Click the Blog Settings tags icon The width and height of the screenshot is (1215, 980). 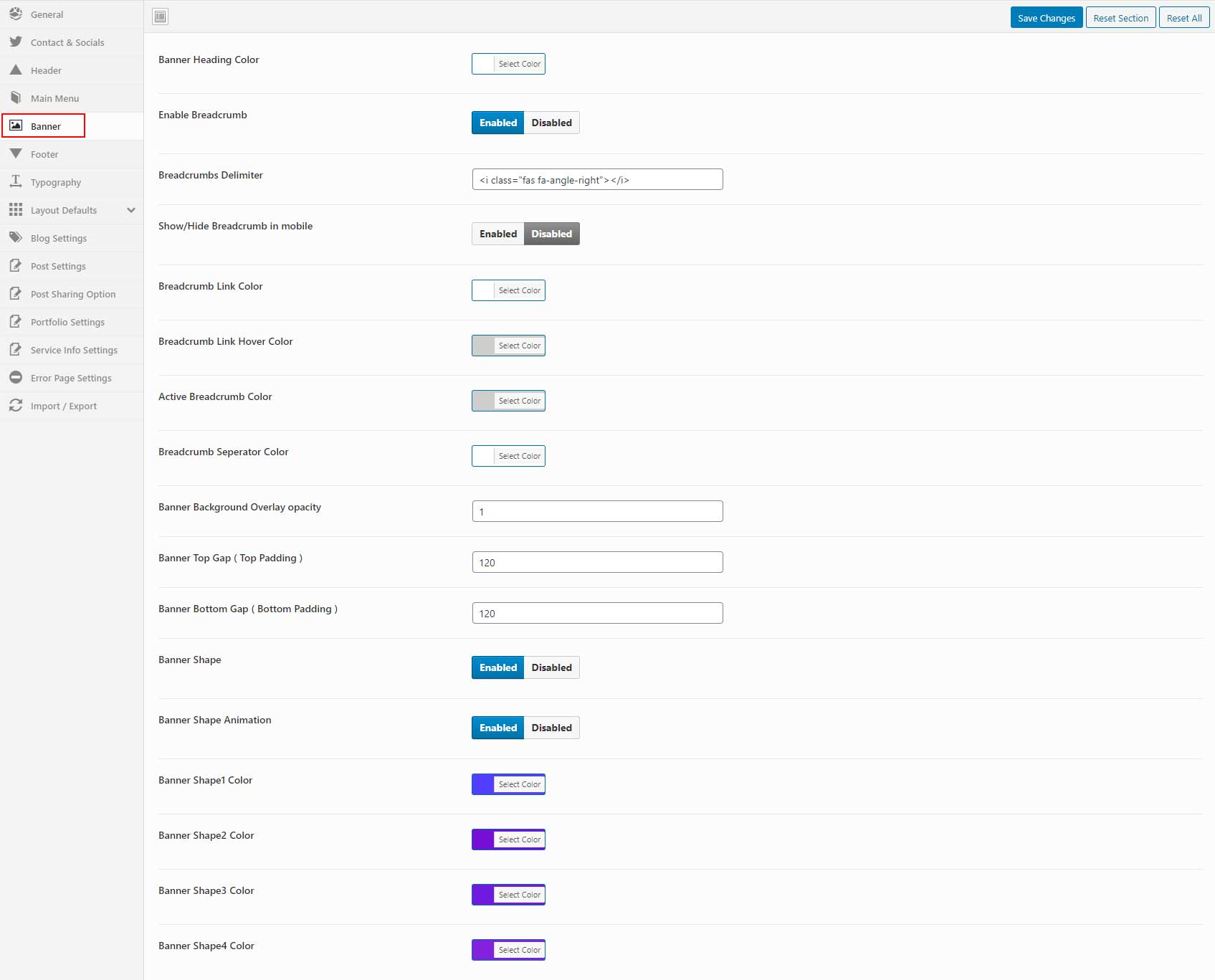click(16, 237)
